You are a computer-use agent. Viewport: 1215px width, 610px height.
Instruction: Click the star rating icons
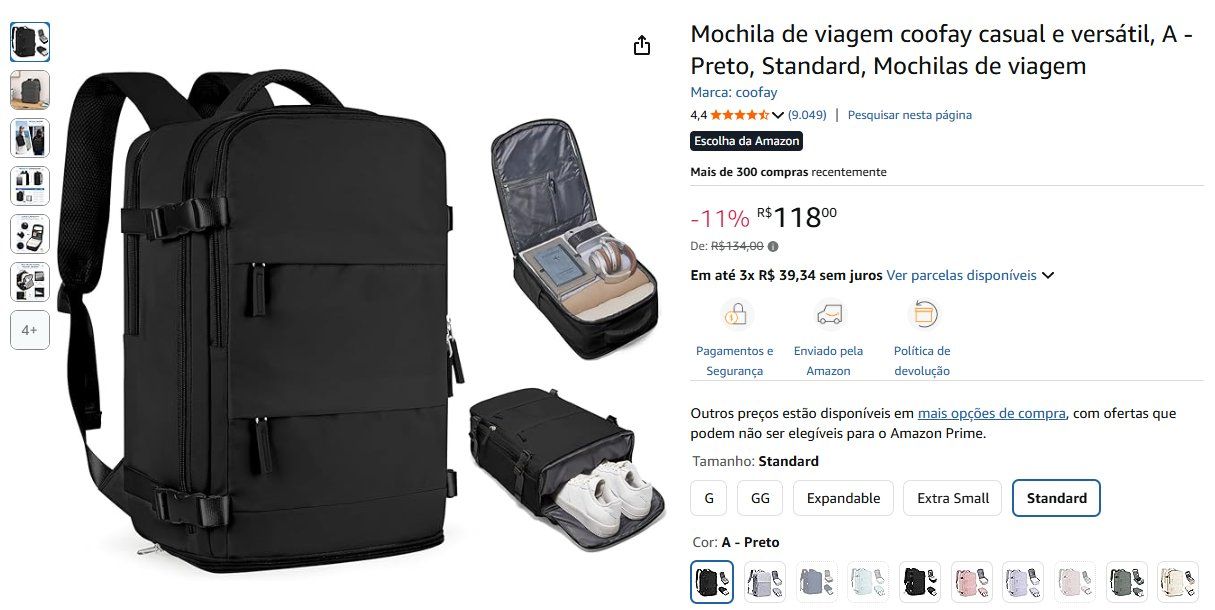click(740, 115)
